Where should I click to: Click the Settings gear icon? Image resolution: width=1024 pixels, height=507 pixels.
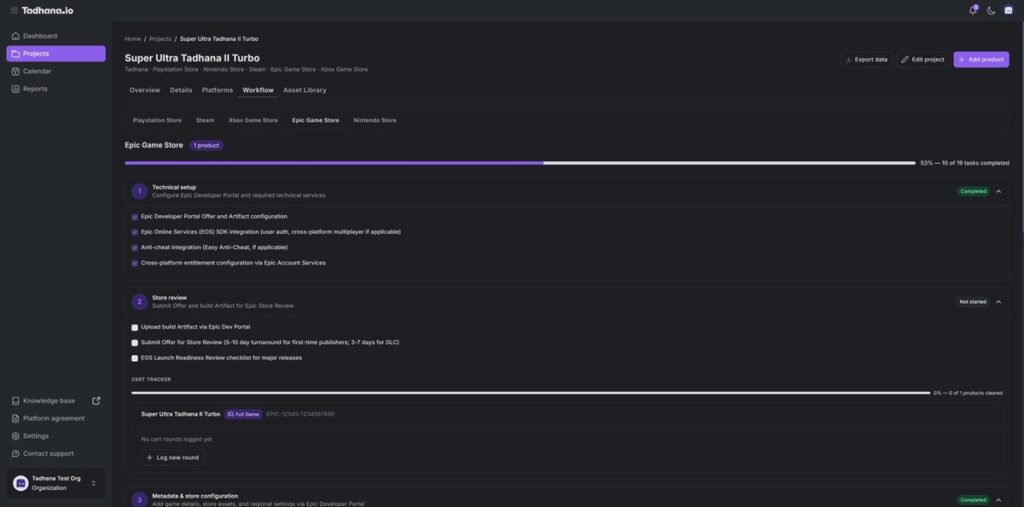click(16, 436)
